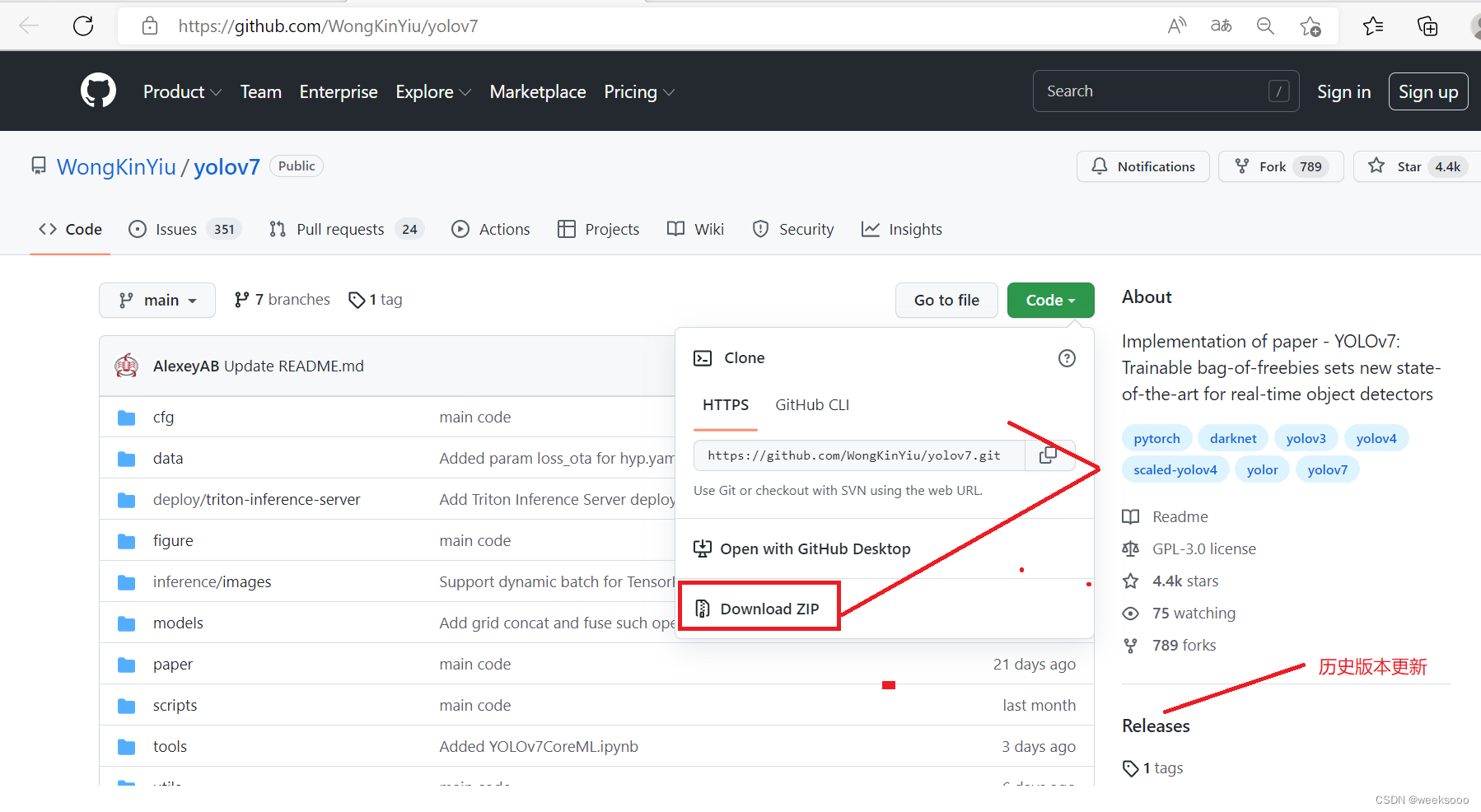Click the browser back arrow
This screenshot has height=812, width=1481.
click(29, 26)
